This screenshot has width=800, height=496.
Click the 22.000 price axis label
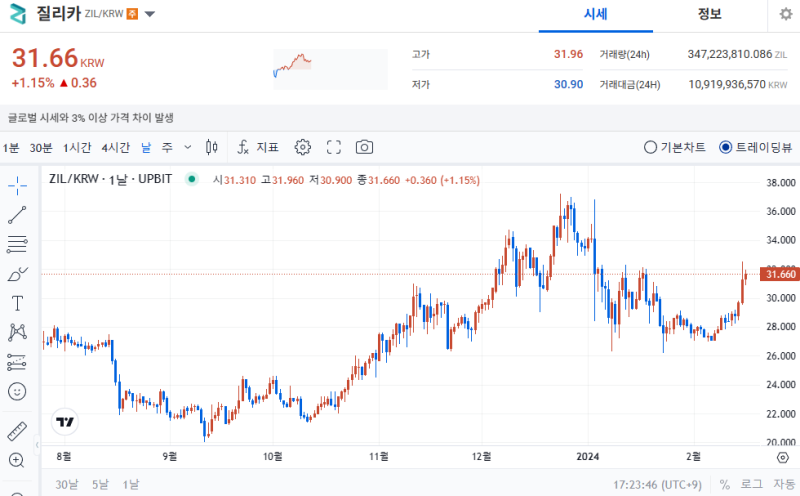tap(781, 414)
